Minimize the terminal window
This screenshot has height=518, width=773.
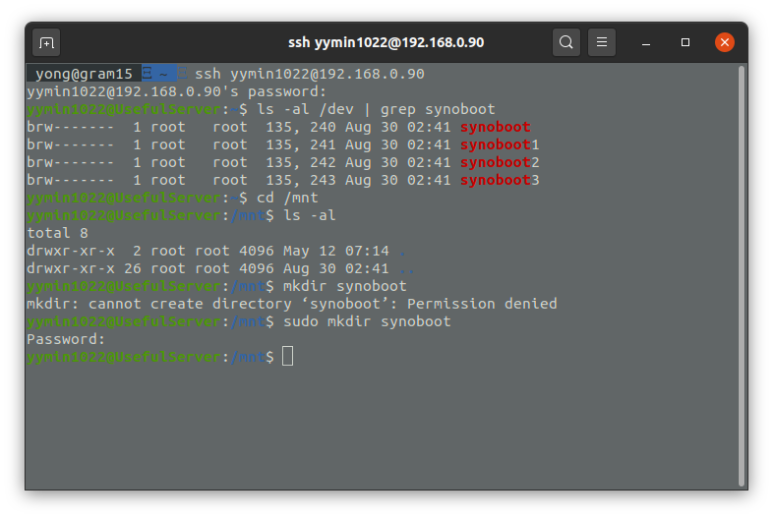646,43
